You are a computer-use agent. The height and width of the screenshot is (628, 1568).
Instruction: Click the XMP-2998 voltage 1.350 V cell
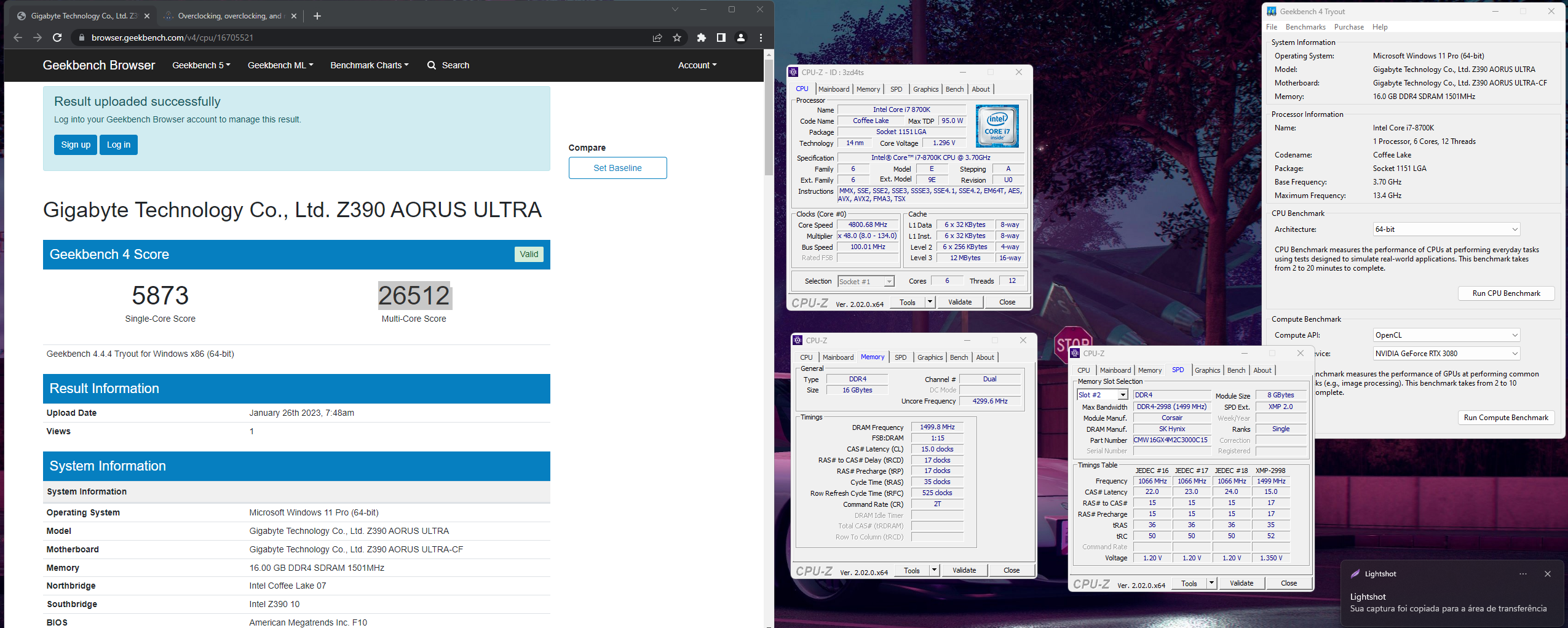point(1270,558)
